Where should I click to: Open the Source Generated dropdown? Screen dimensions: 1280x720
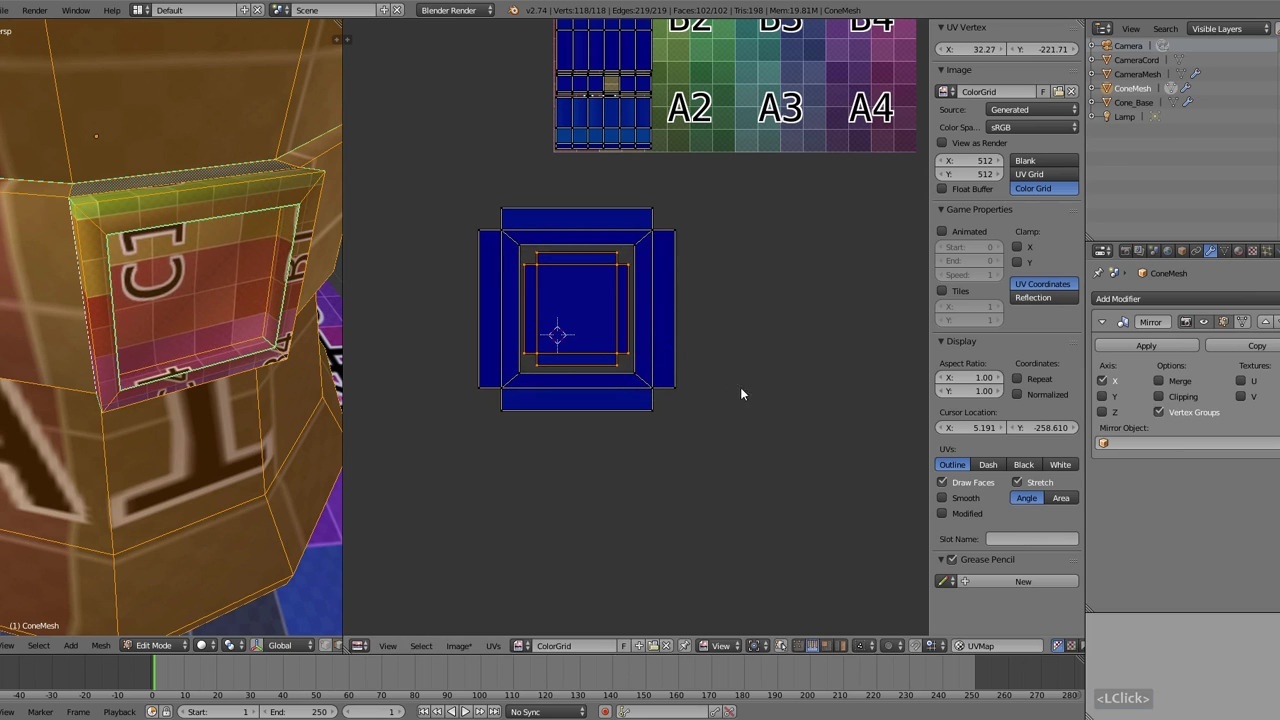pos(1032,110)
